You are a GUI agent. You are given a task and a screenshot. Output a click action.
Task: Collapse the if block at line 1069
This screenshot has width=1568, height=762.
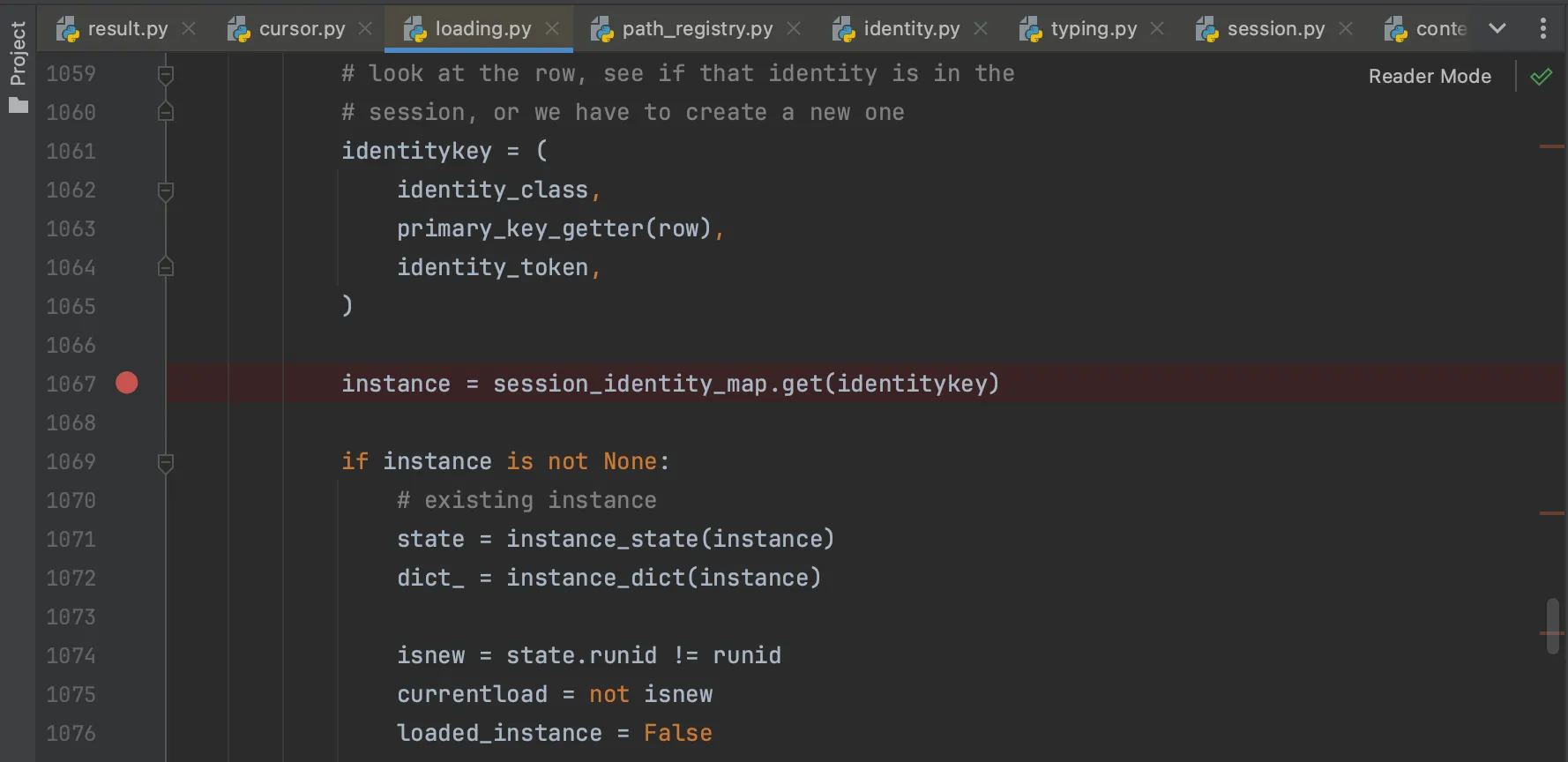(165, 462)
